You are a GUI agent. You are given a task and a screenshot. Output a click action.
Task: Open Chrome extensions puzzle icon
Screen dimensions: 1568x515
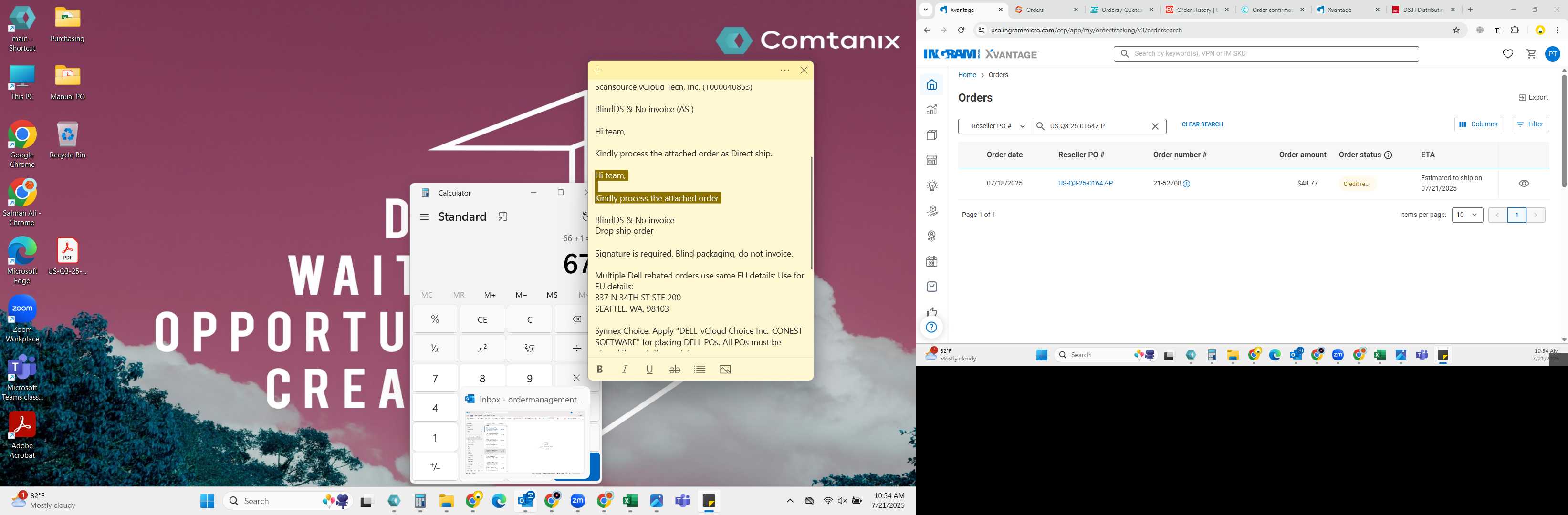[x=1515, y=31]
